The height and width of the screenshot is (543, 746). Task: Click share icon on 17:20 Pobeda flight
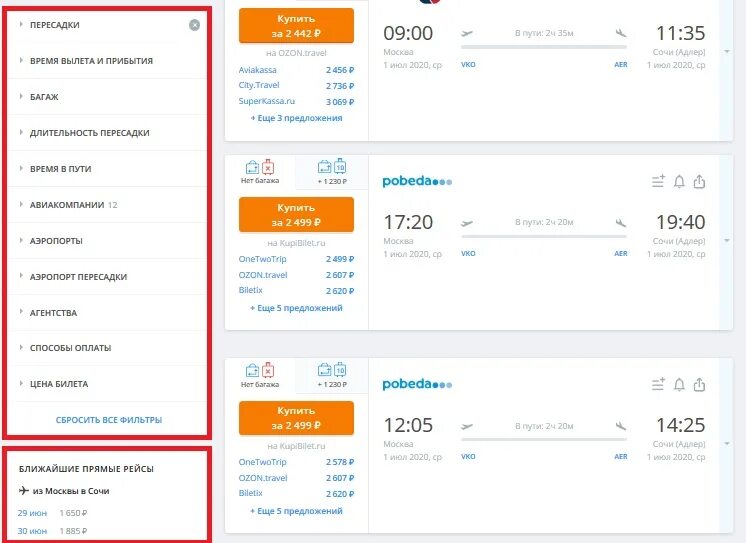click(x=699, y=181)
